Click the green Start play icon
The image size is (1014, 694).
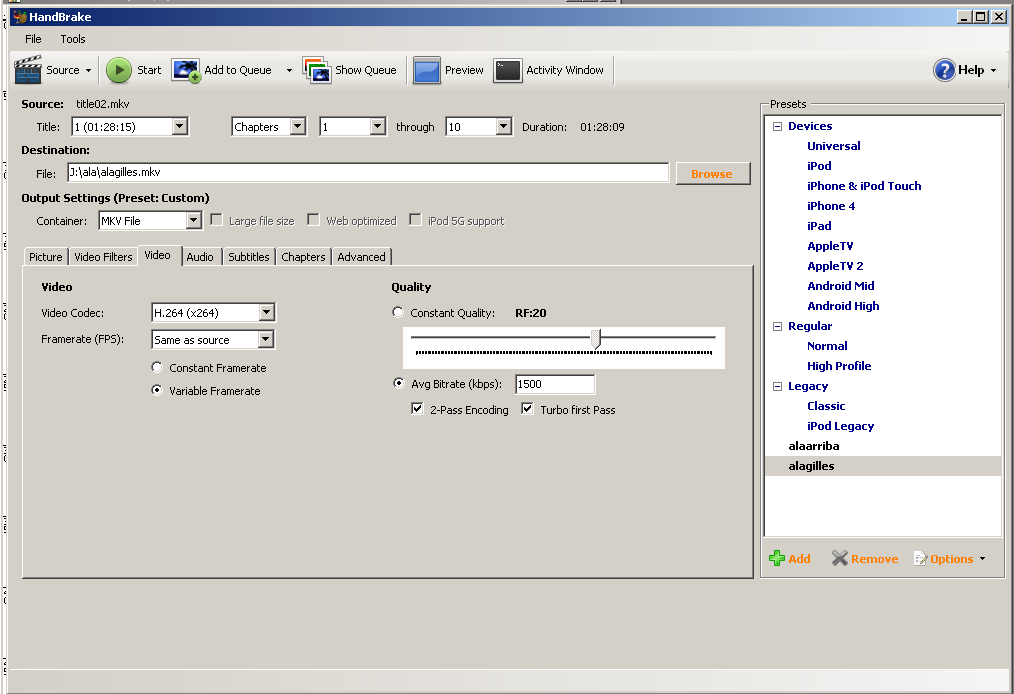(x=119, y=70)
